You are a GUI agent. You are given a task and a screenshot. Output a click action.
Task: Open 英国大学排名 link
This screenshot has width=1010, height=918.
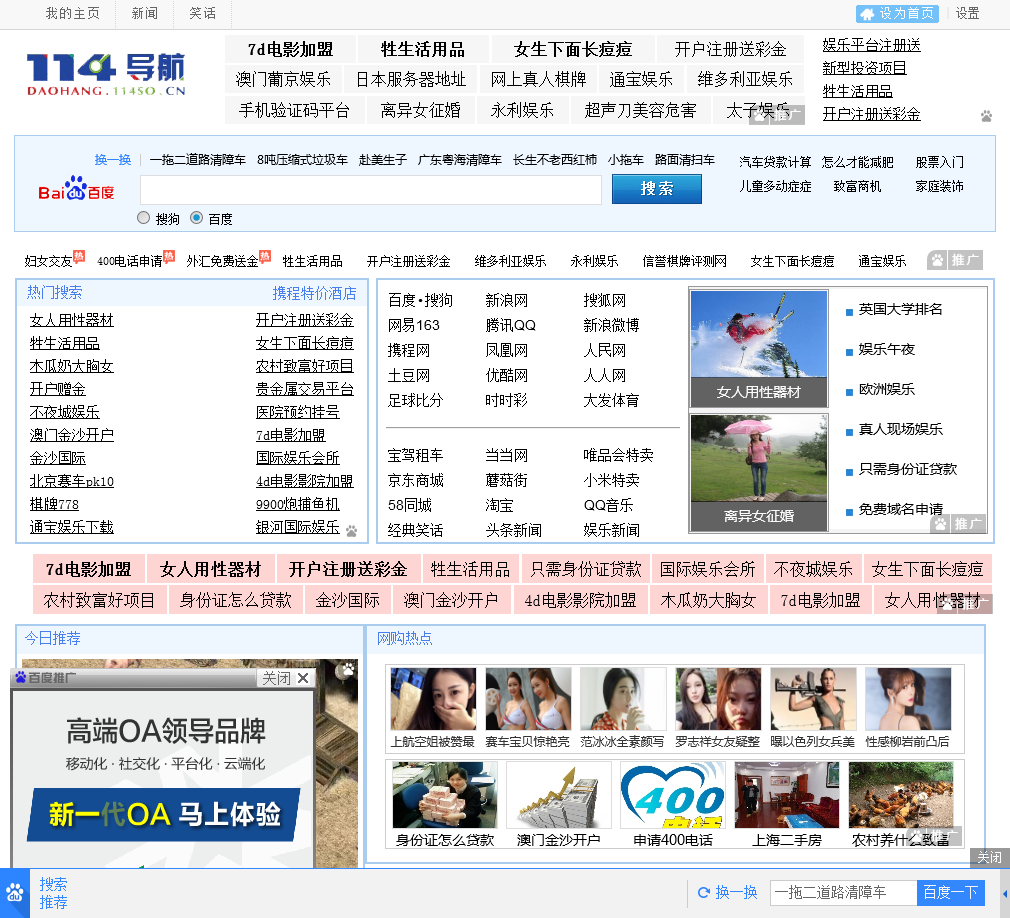(x=900, y=309)
